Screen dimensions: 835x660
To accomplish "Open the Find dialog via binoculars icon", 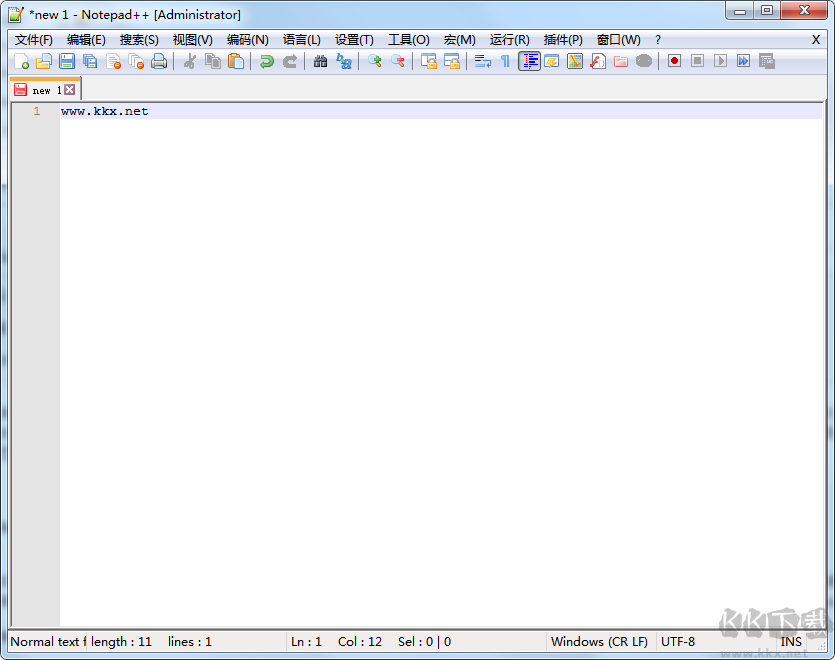I will click(x=319, y=61).
